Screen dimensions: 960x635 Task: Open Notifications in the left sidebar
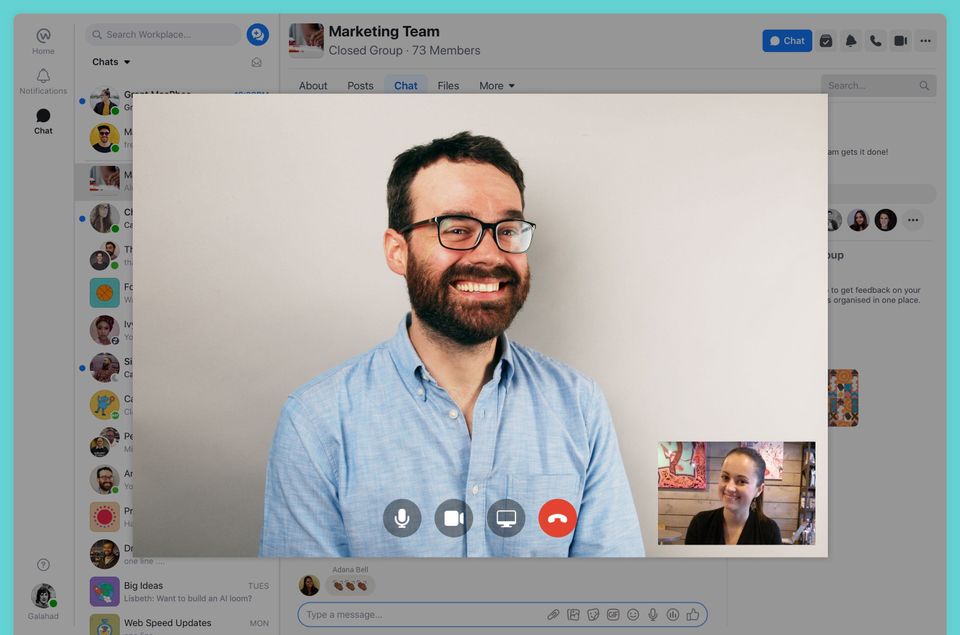coord(43,81)
